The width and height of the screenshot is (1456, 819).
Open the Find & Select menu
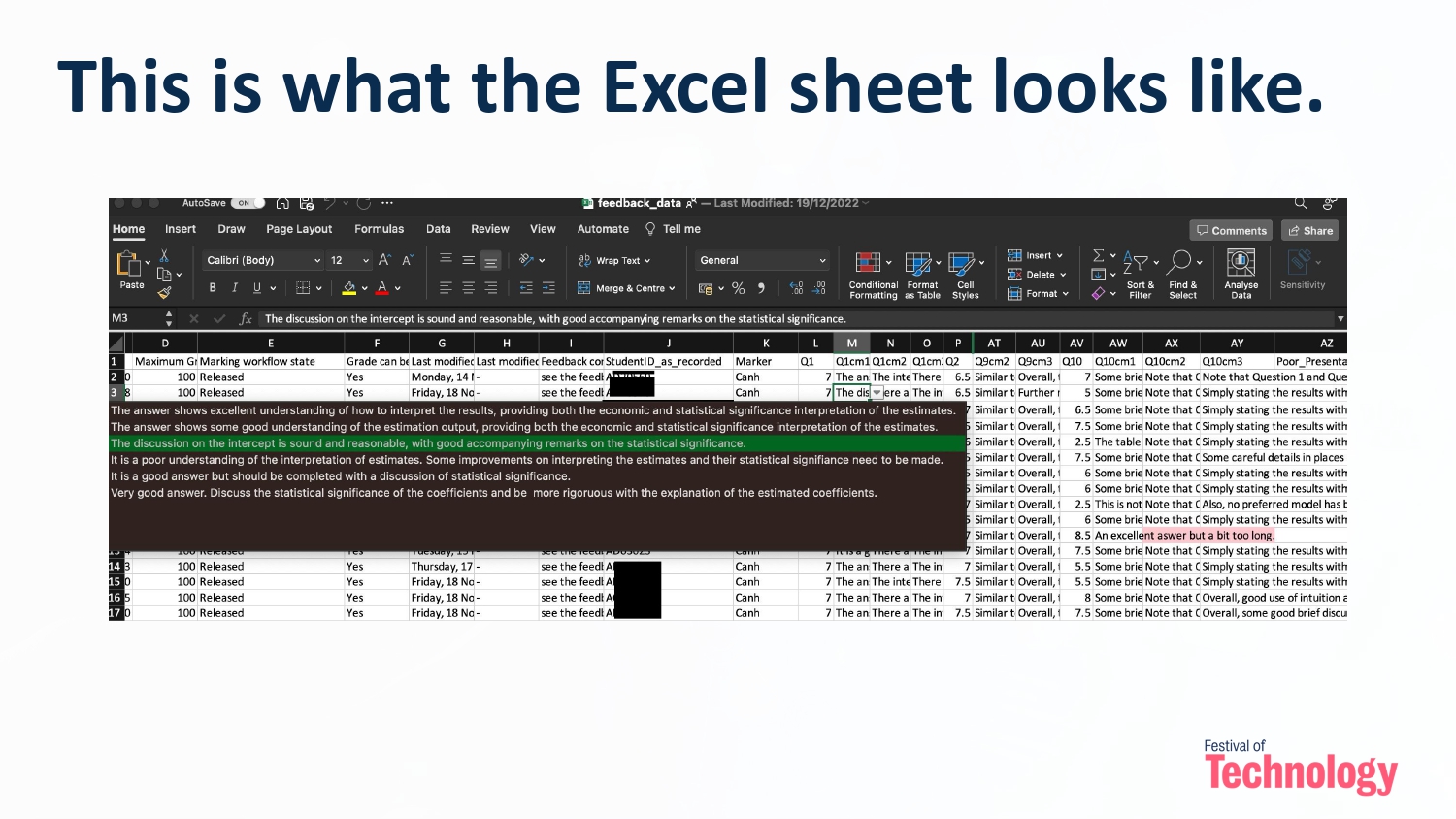click(x=1183, y=275)
